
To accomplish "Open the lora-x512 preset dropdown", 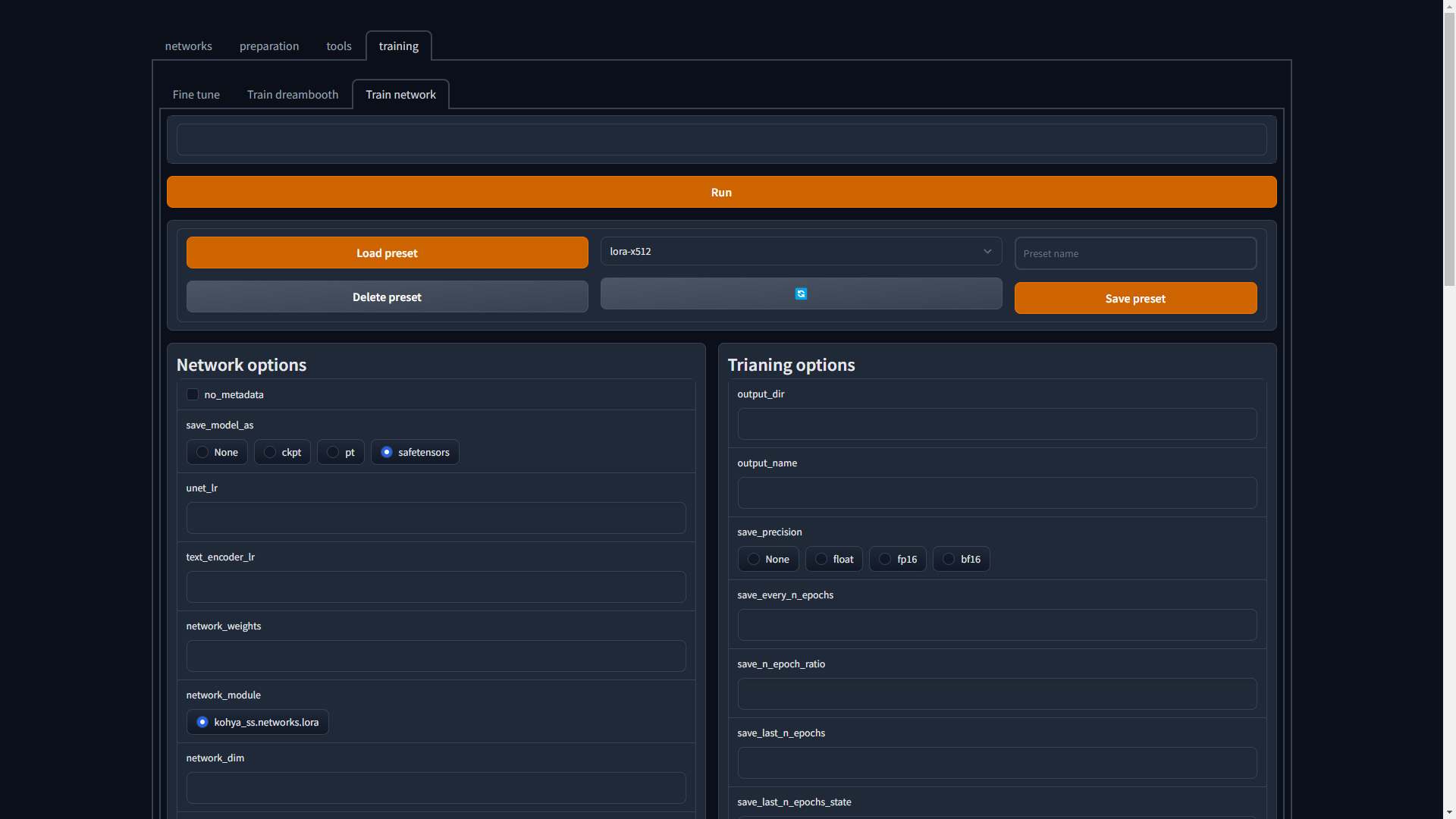I will click(801, 252).
